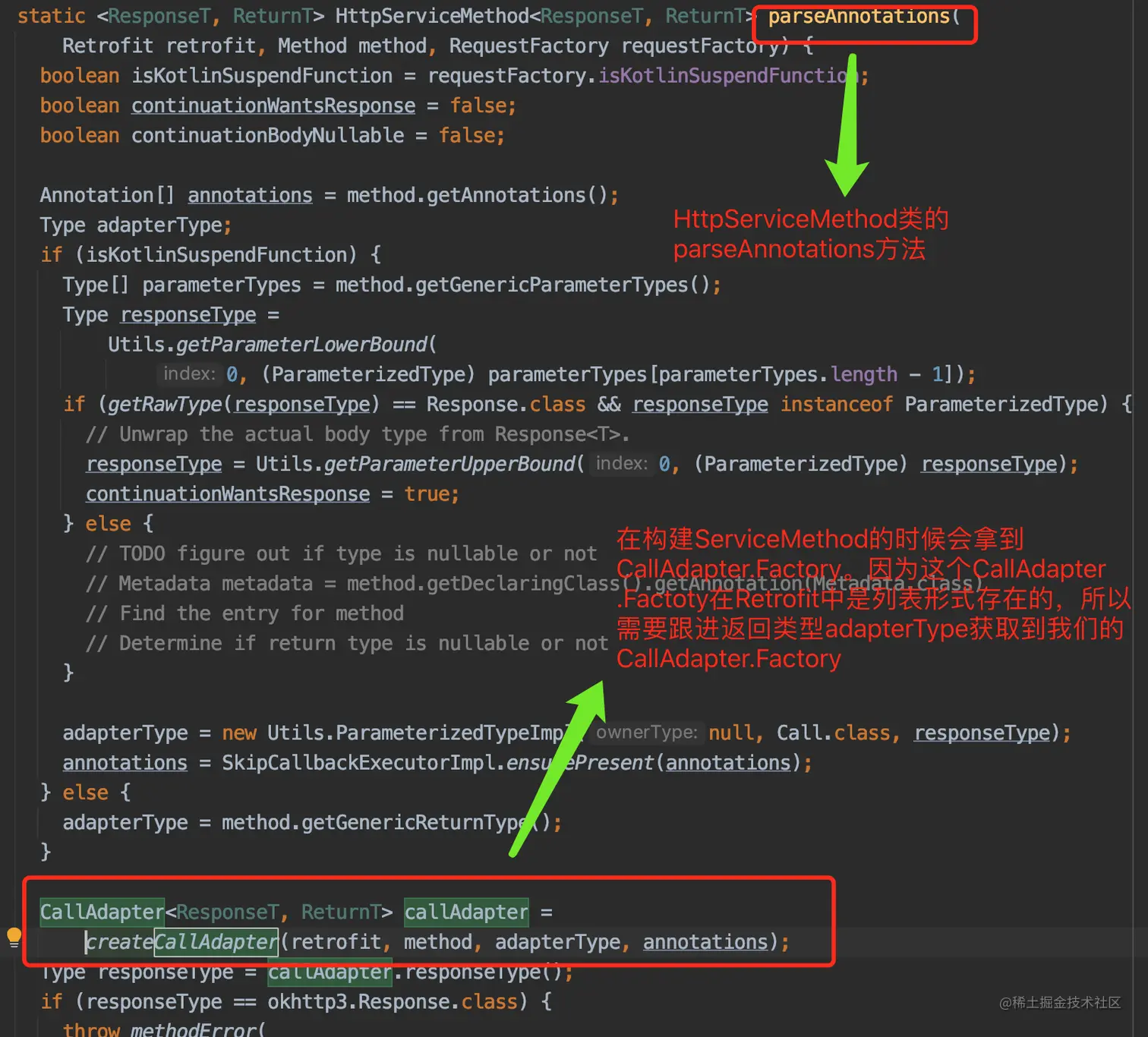The image size is (1148, 1037).
Task: Click continuationWantsResponse on the false line
Action: point(273,106)
